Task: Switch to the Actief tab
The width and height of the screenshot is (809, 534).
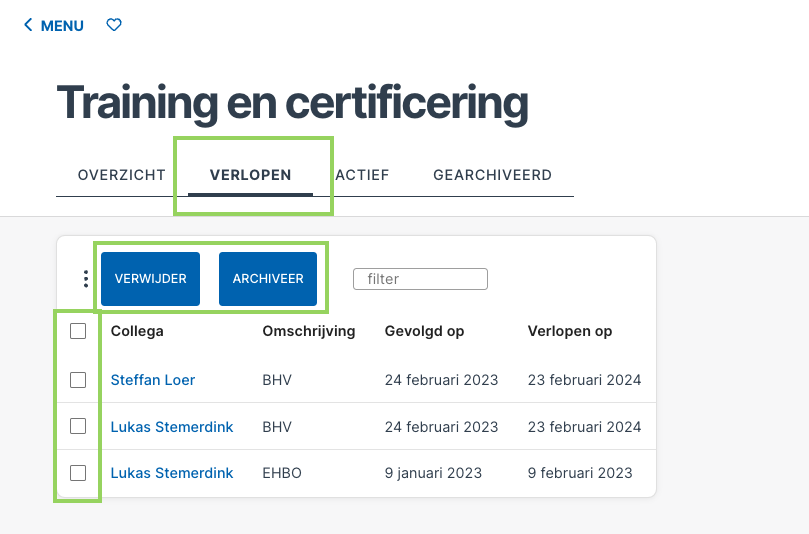Action: pos(362,175)
